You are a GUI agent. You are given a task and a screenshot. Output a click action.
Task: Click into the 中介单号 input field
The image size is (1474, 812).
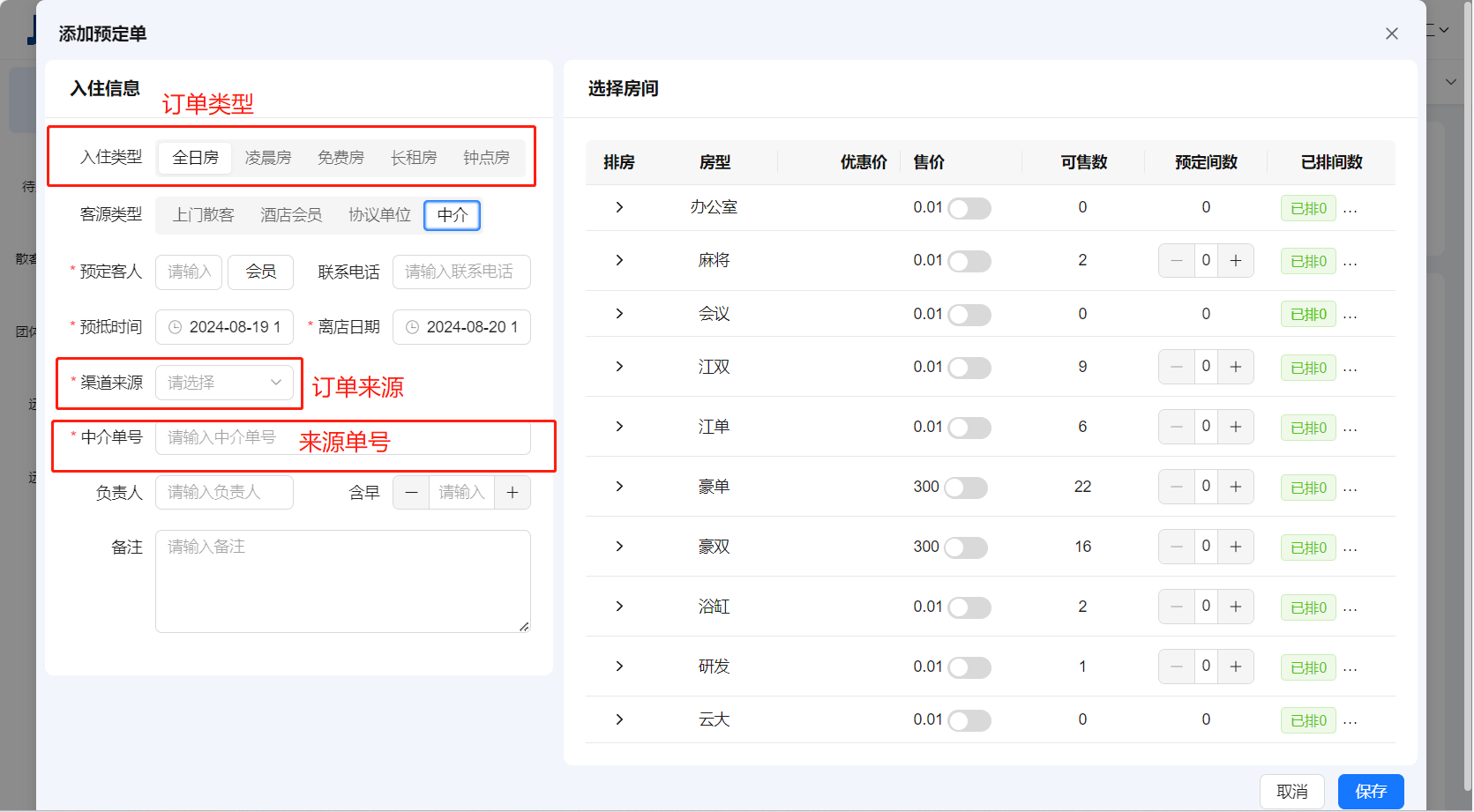(x=342, y=437)
